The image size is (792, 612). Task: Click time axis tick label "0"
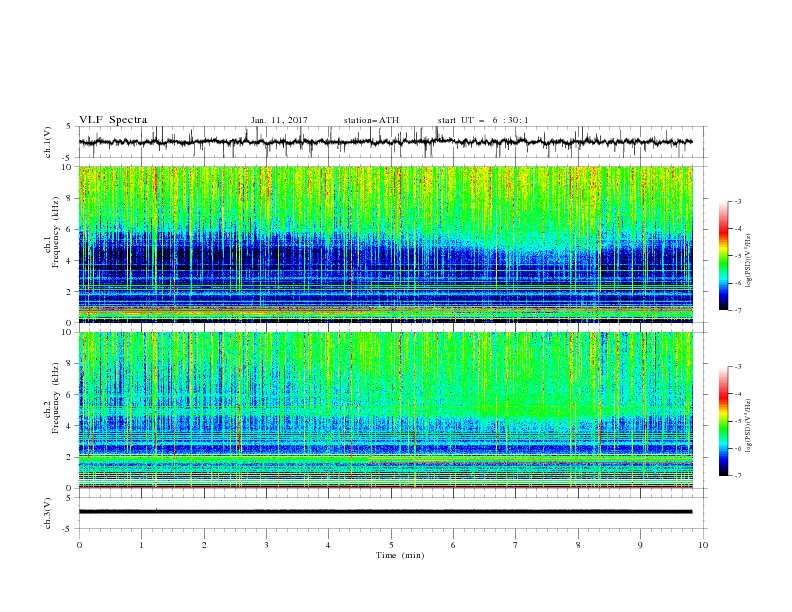[79, 545]
